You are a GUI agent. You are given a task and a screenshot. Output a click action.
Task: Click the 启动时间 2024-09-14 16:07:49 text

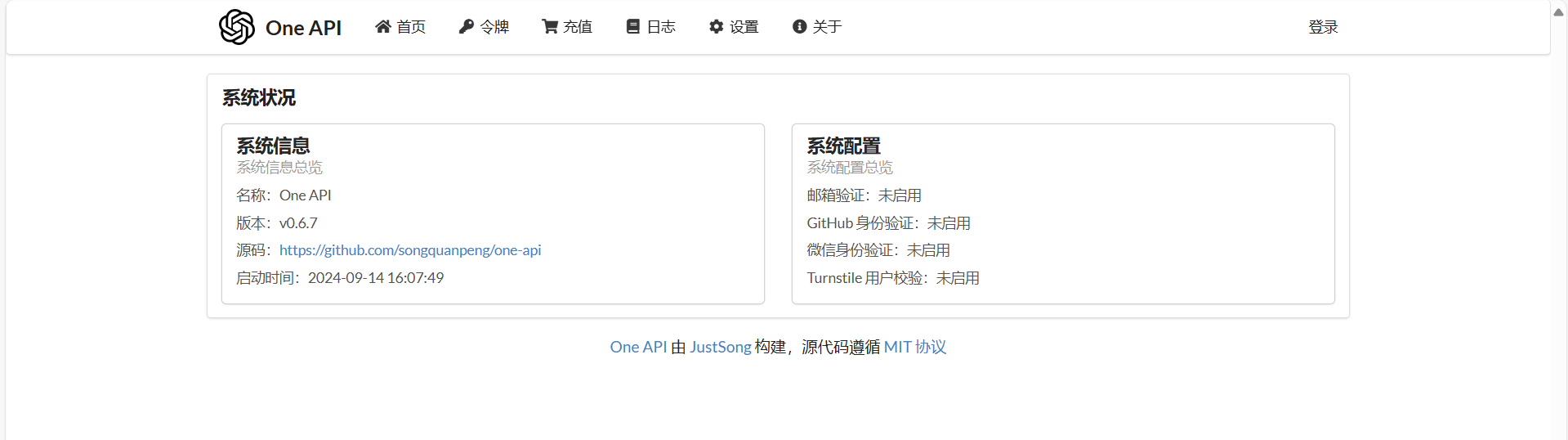pos(340,278)
